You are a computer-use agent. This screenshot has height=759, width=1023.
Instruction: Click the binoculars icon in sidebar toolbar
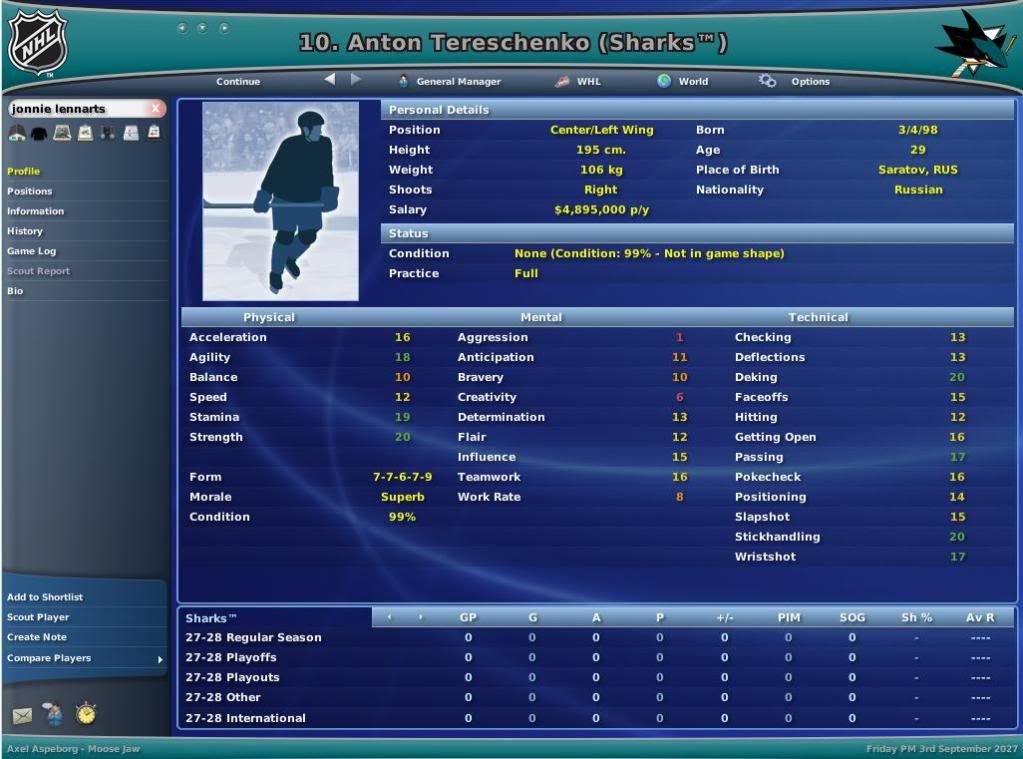point(108,132)
